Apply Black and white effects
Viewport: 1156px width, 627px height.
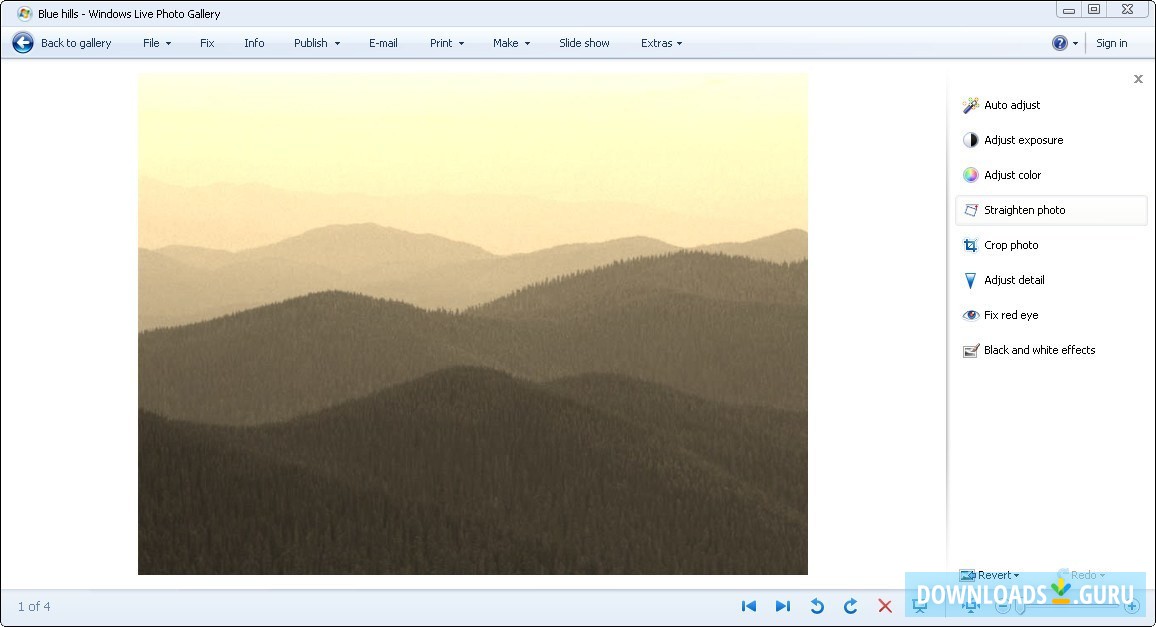[1039, 350]
